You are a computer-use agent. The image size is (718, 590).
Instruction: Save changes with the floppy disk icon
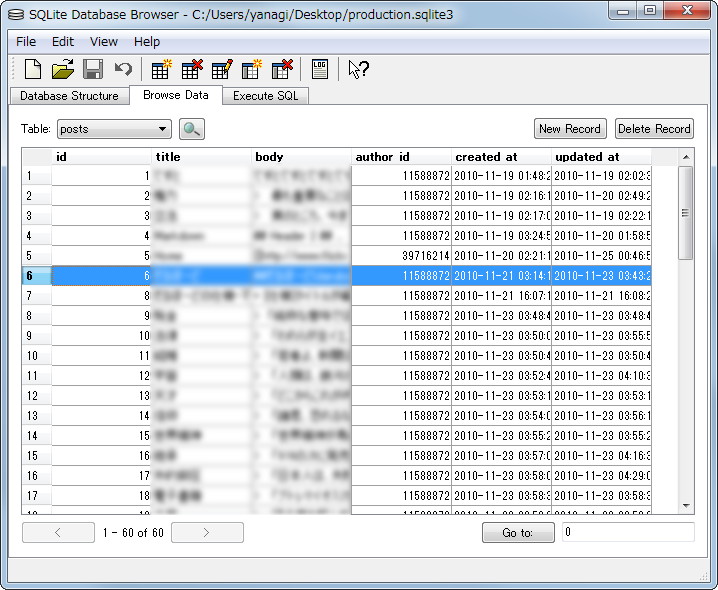[x=93, y=69]
